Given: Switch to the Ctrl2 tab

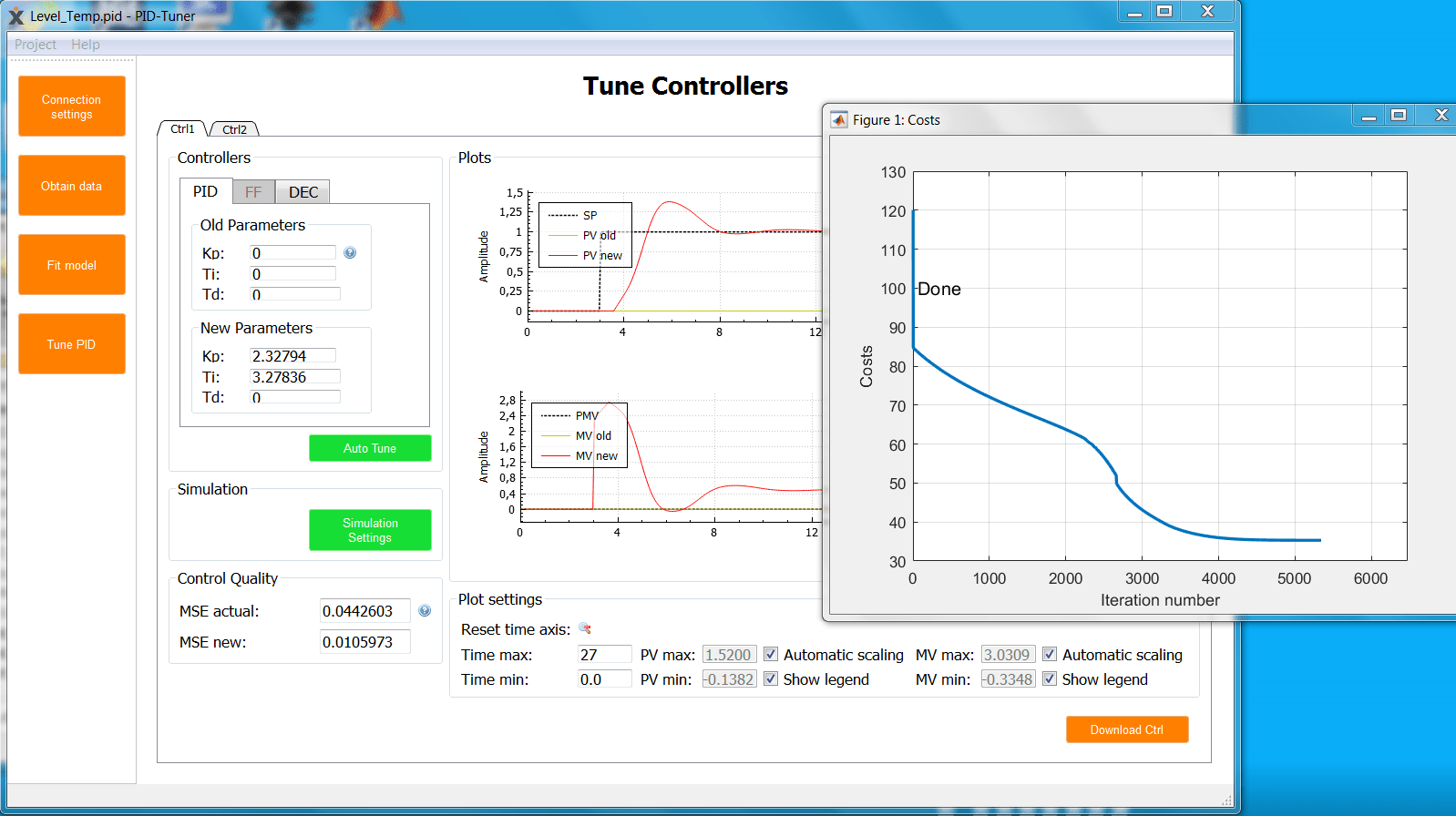Looking at the screenshot, I should pos(234,129).
